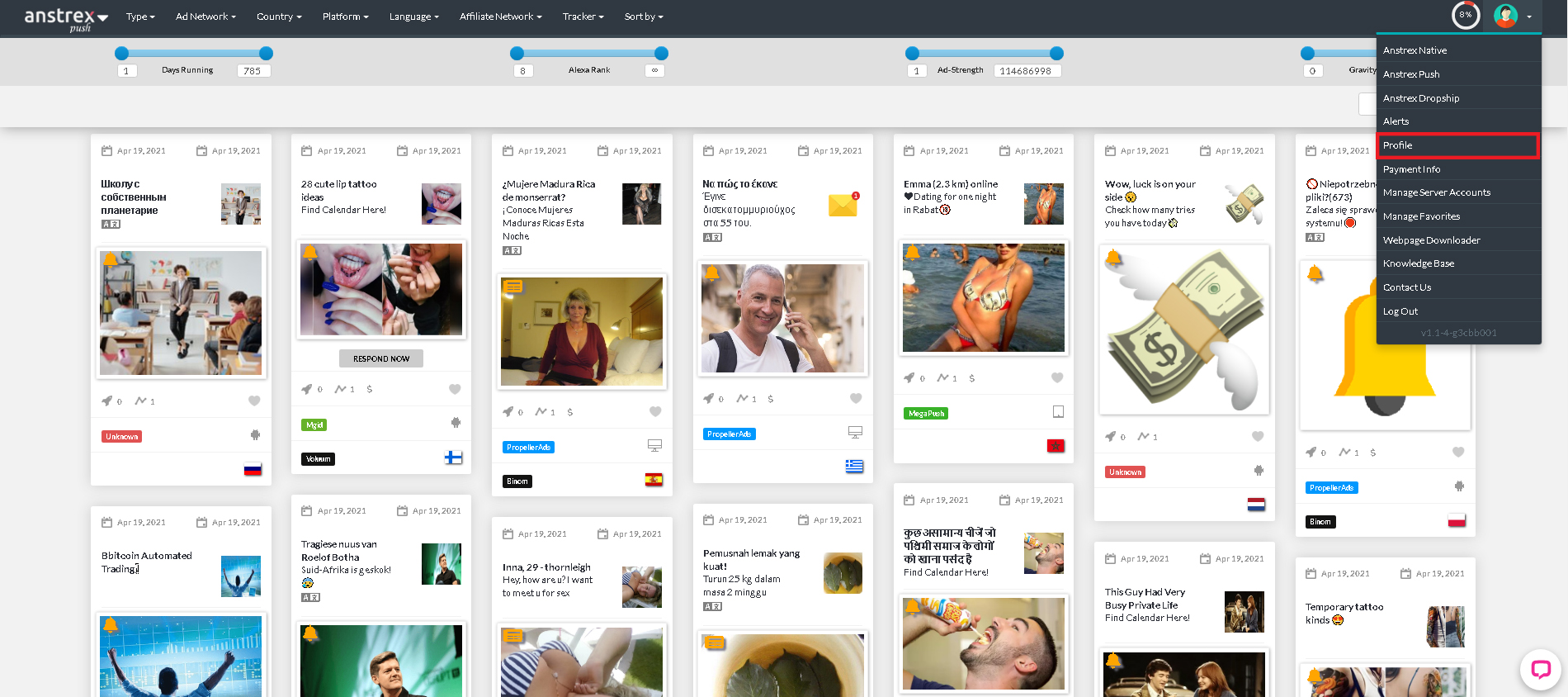The height and width of the screenshot is (697, 1568).
Task: Click the Greece flag icon
Action: [x=854, y=467]
